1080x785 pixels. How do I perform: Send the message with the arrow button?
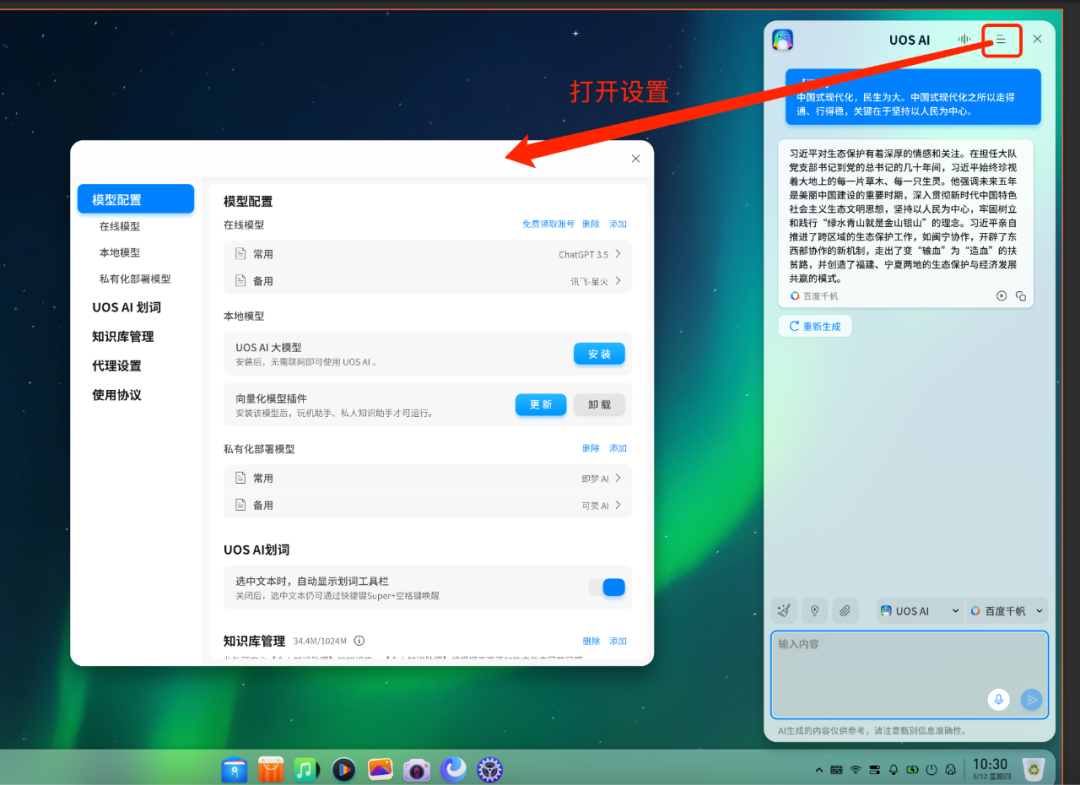click(x=1031, y=700)
